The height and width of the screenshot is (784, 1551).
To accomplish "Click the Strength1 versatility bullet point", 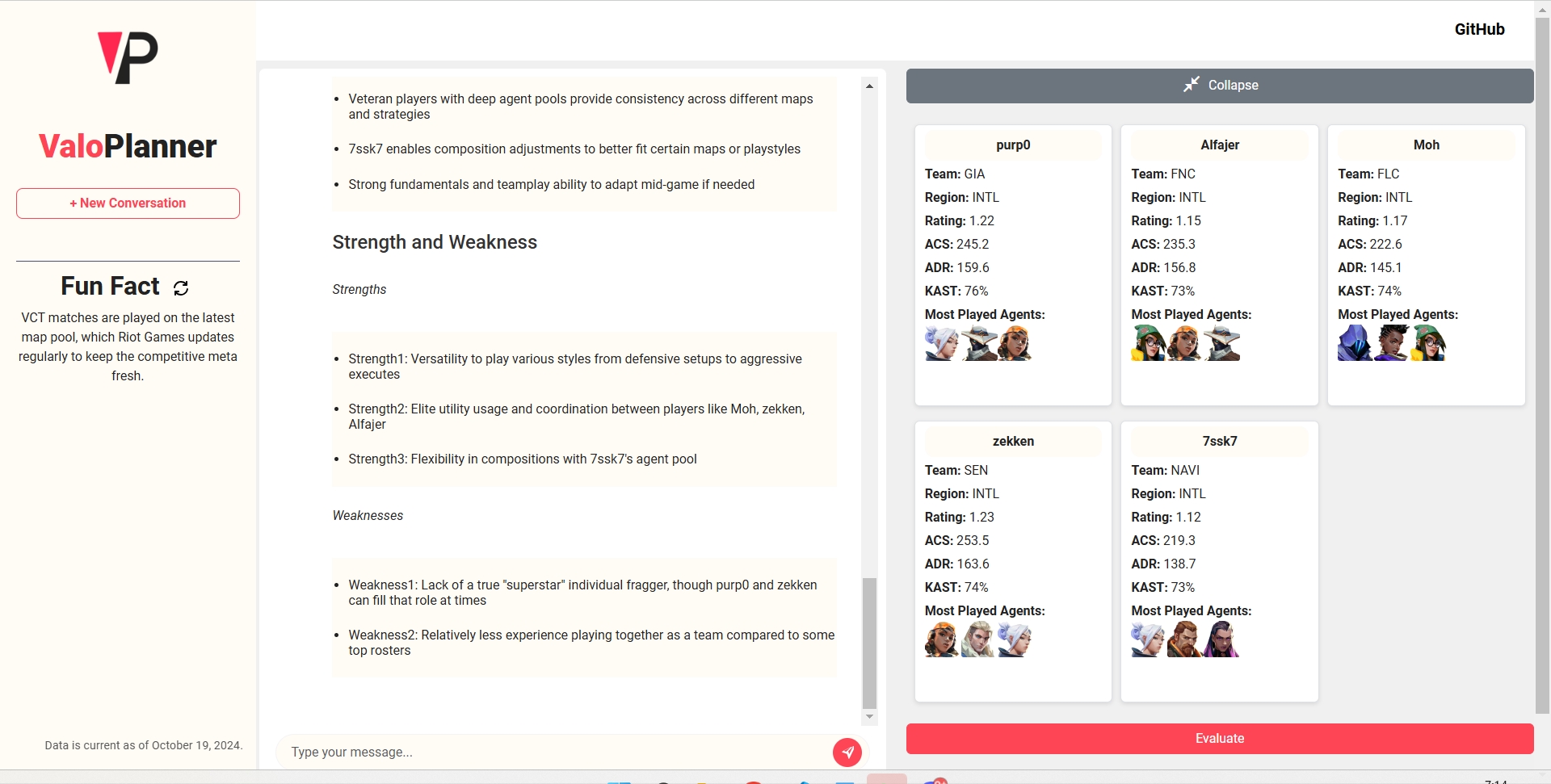I will pyautogui.click(x=575, y=367).
